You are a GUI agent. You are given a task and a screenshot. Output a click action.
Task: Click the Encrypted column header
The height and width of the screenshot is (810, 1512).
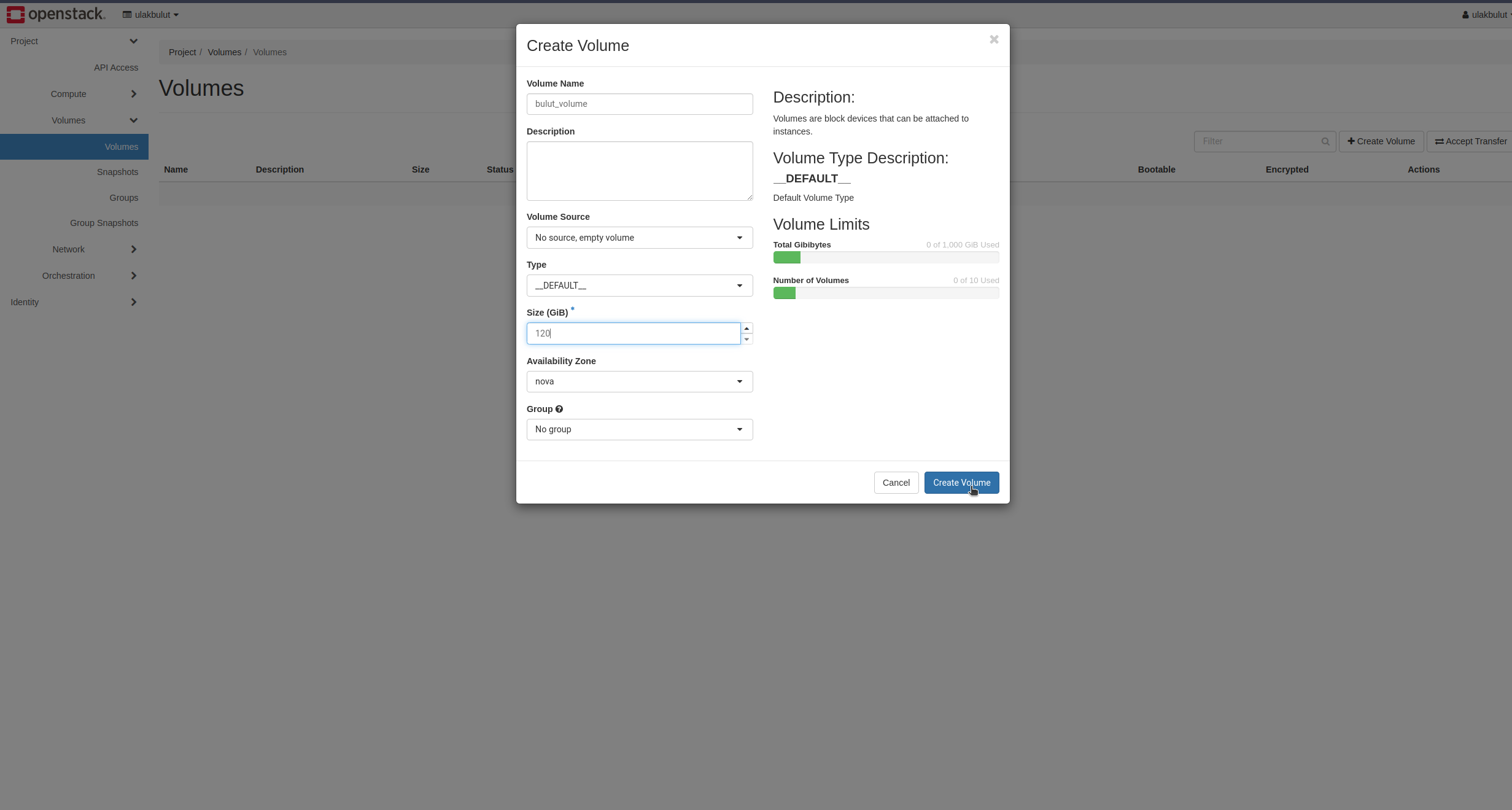[1287, 169]
